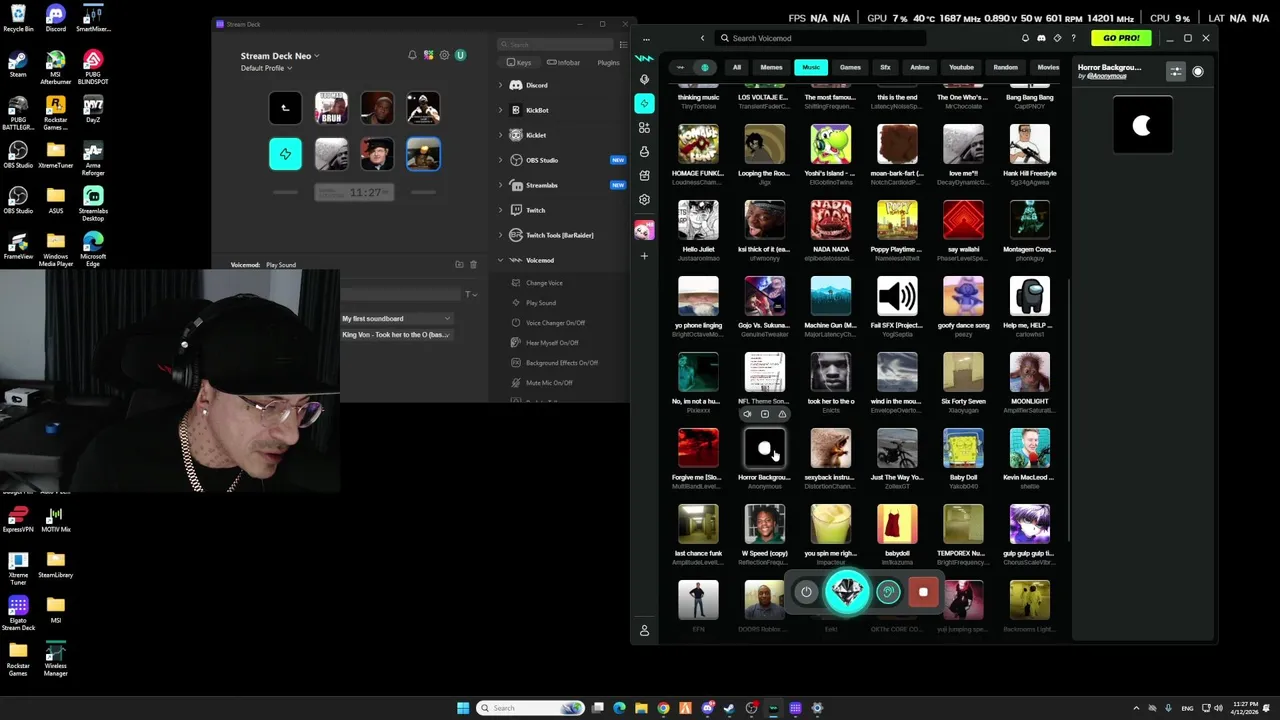Add hovered sound to soundboard icon

[x=765, y=414]
